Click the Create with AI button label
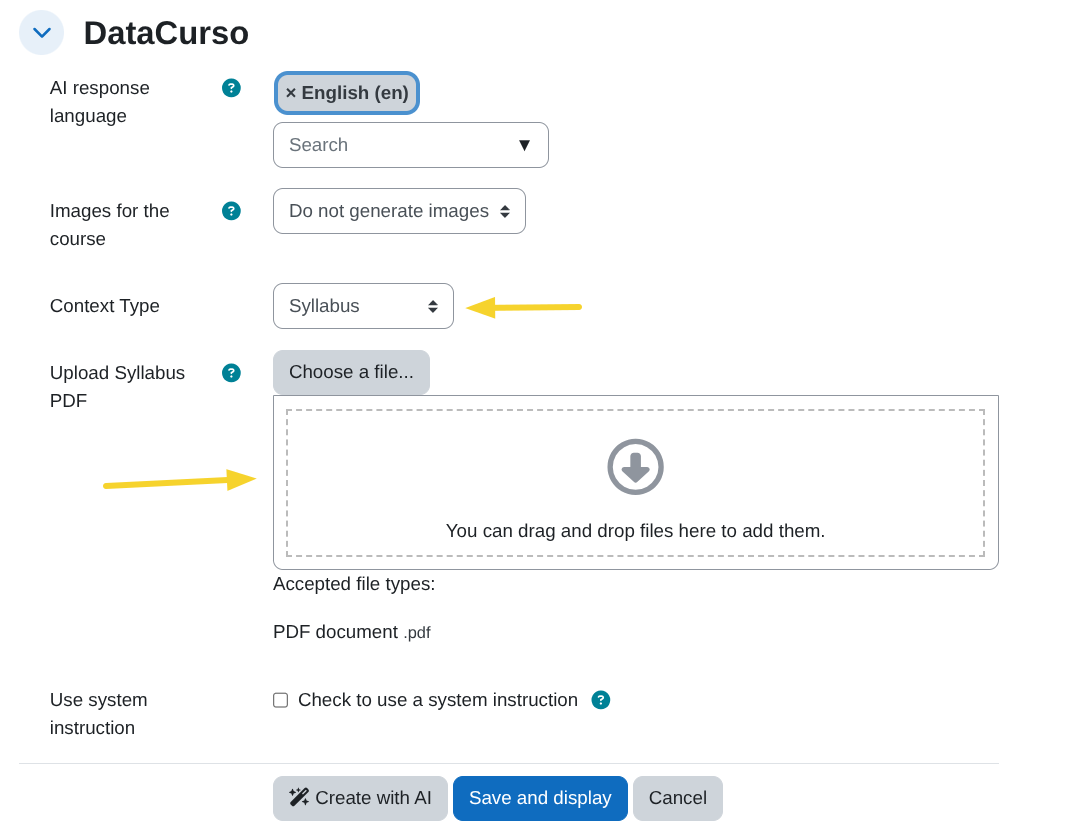Viewport: 1076px width, 832px height. pos(373,798)
